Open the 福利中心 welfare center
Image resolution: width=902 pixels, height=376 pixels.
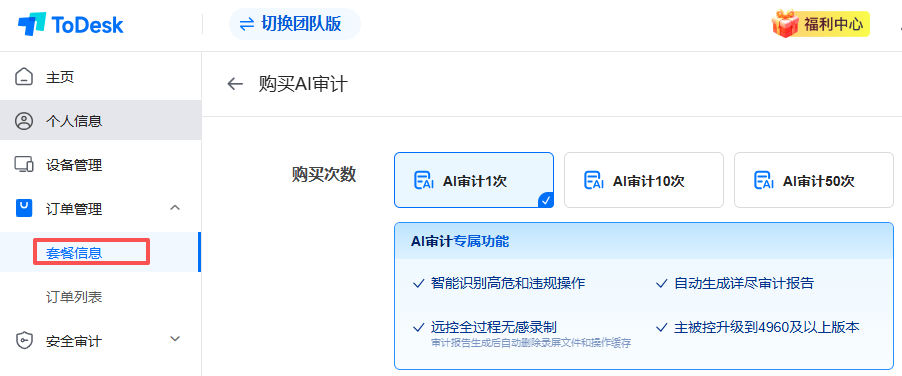821,25
